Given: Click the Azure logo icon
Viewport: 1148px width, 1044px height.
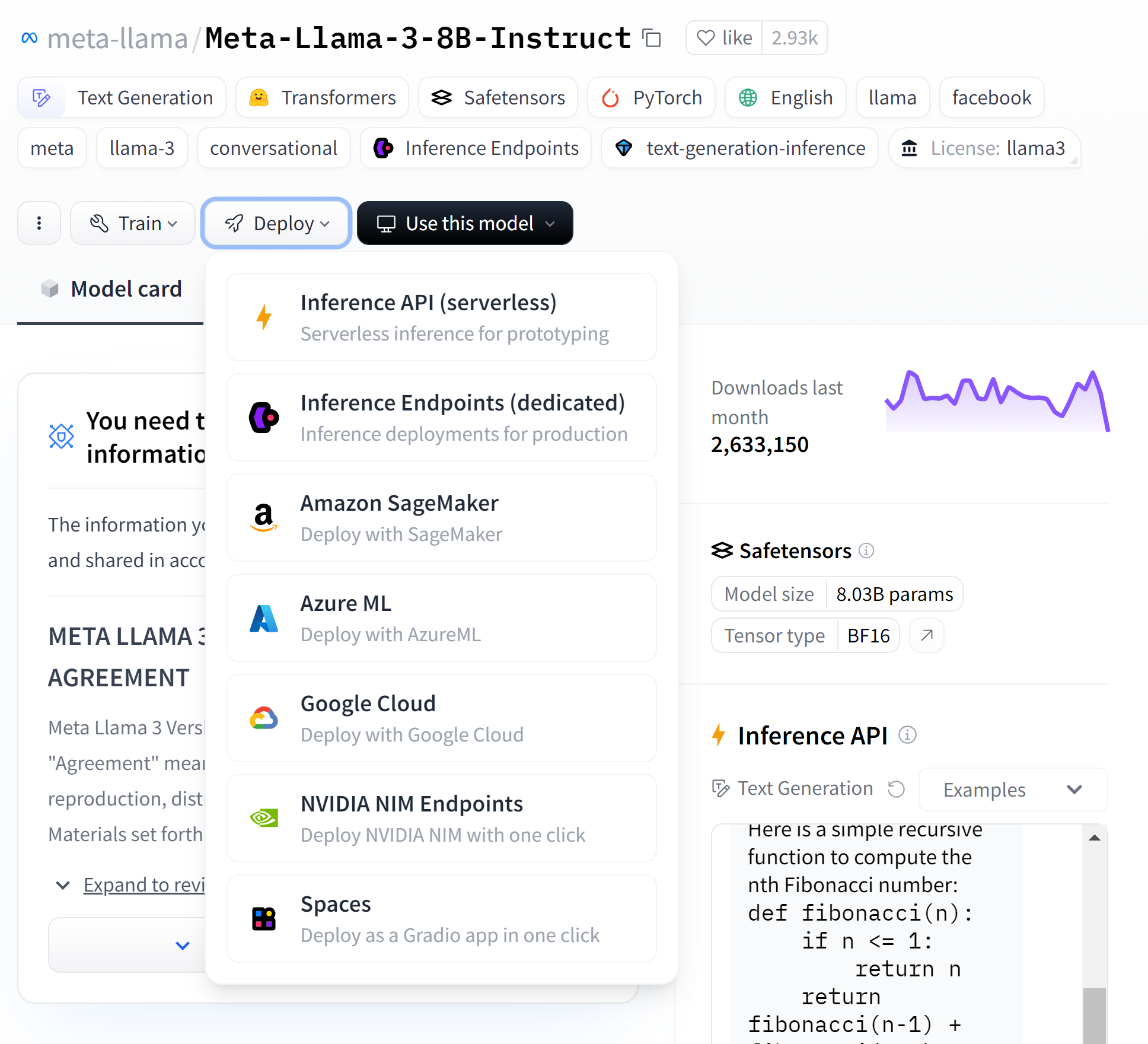Looking at the screenshot, I should tap(264, 618).
